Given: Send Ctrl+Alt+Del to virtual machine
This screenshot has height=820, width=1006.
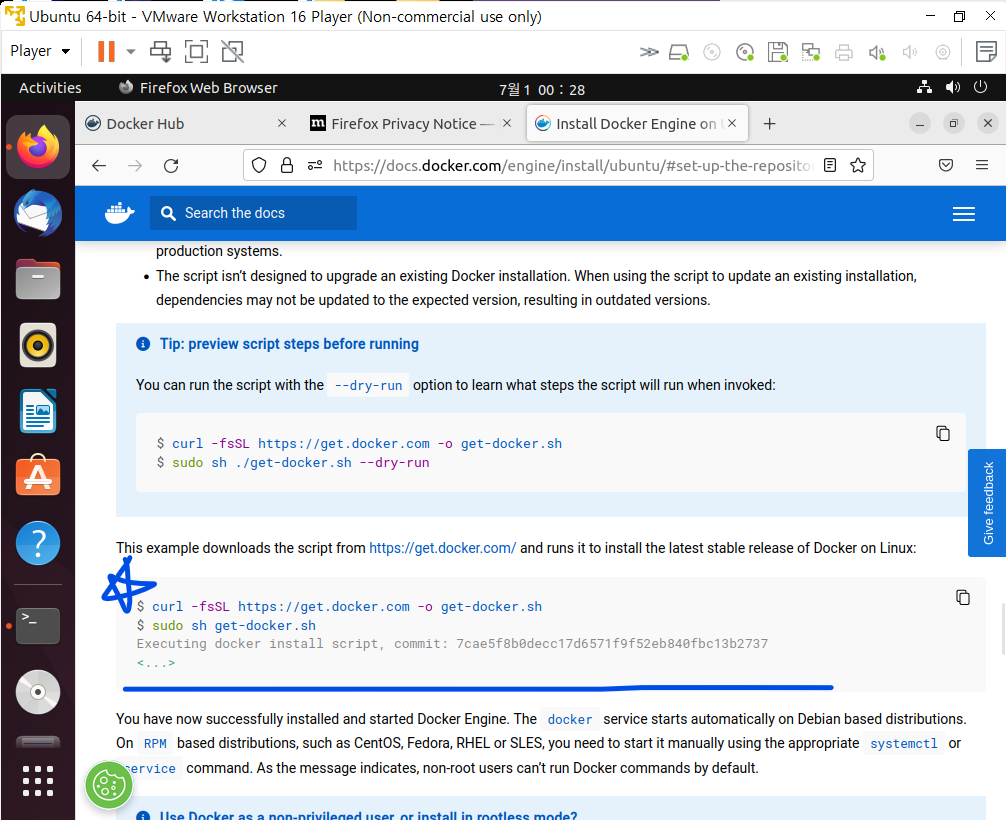Looking at the screenshot, I should pos(160,51).
